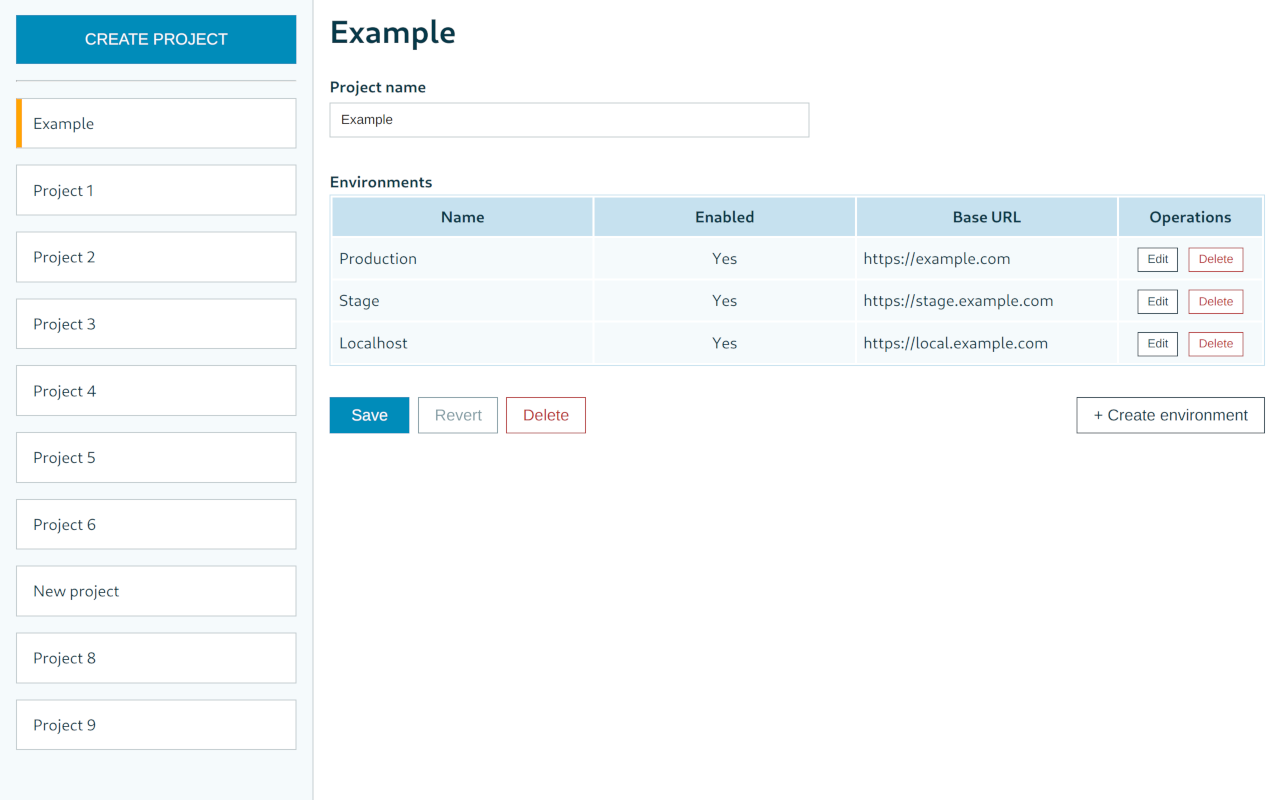Click the Project name input field

pos(569,120)
